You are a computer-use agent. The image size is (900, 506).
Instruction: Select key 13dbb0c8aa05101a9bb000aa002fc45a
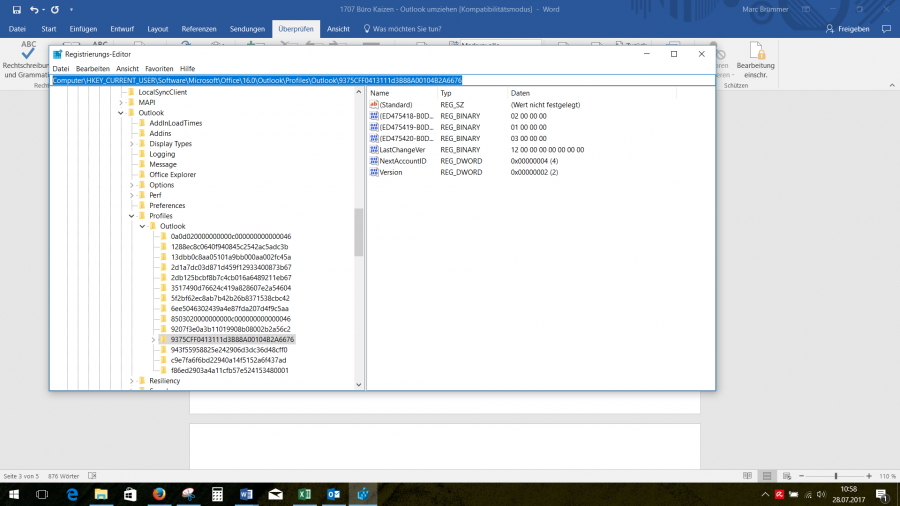[231, 257]
